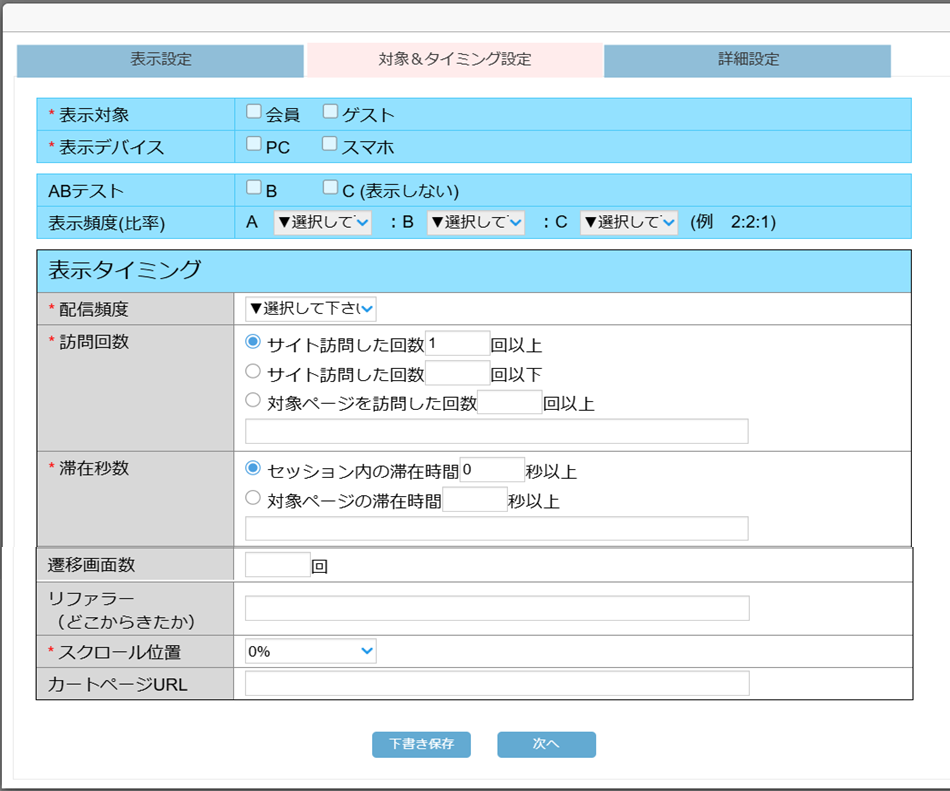Image resolution: width=950 pixels, height=791 pixels.
Task: Open the ratio A dropdown
Action: point(322,222)
